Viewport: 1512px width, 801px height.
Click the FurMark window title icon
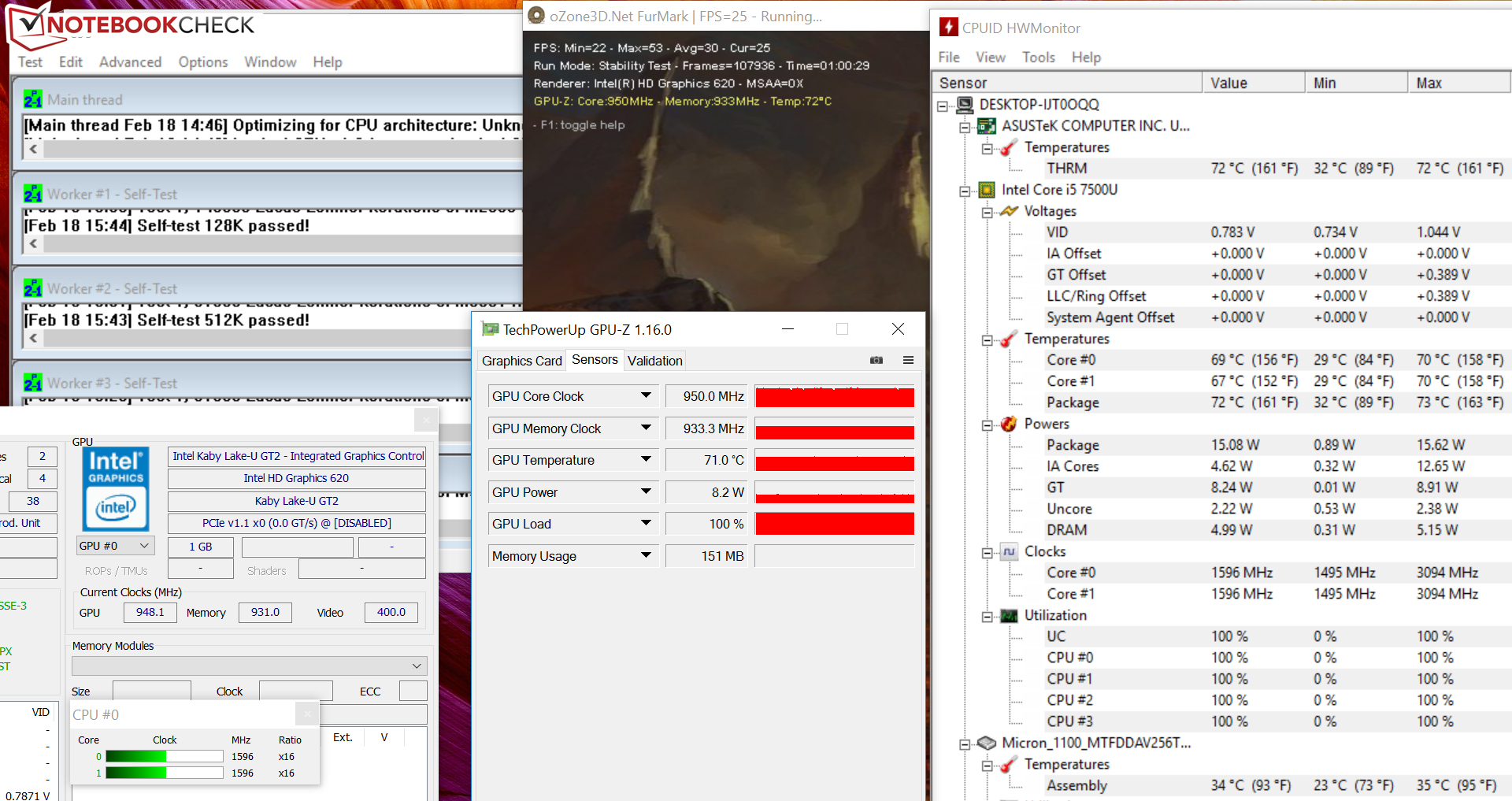[x=536, y=16]
